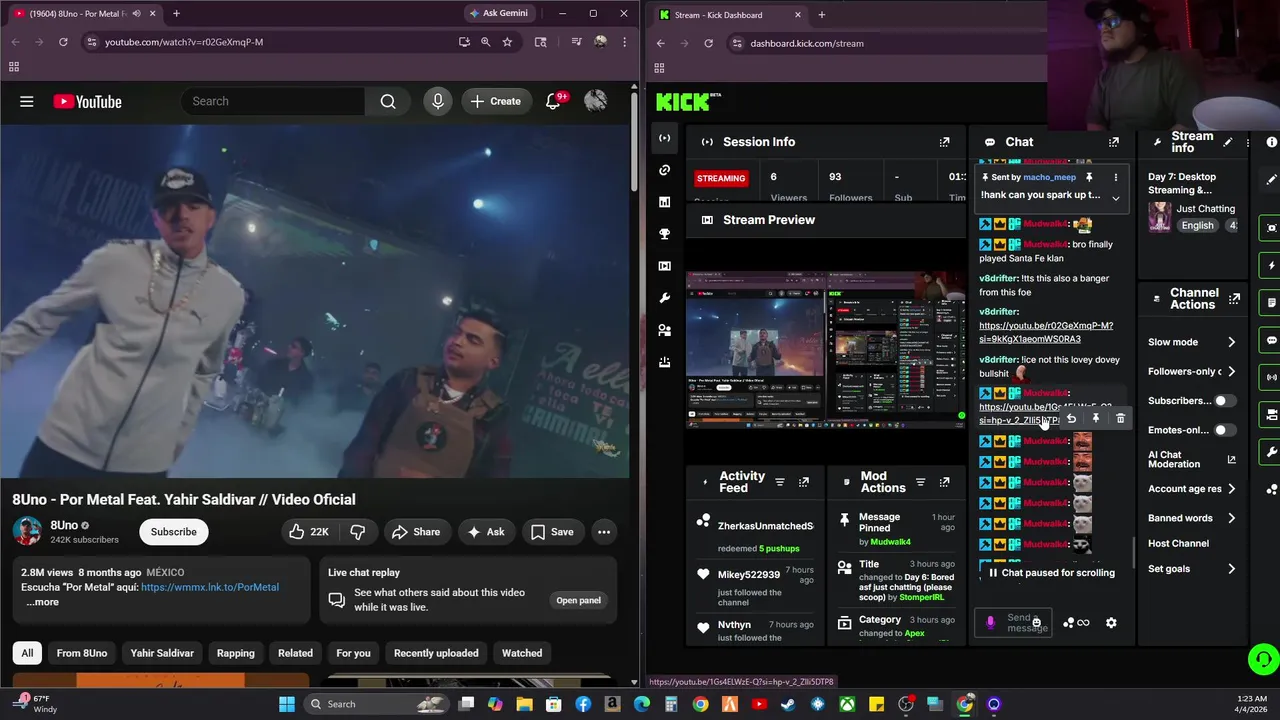Expand Followers-only chat settings

1231,371
